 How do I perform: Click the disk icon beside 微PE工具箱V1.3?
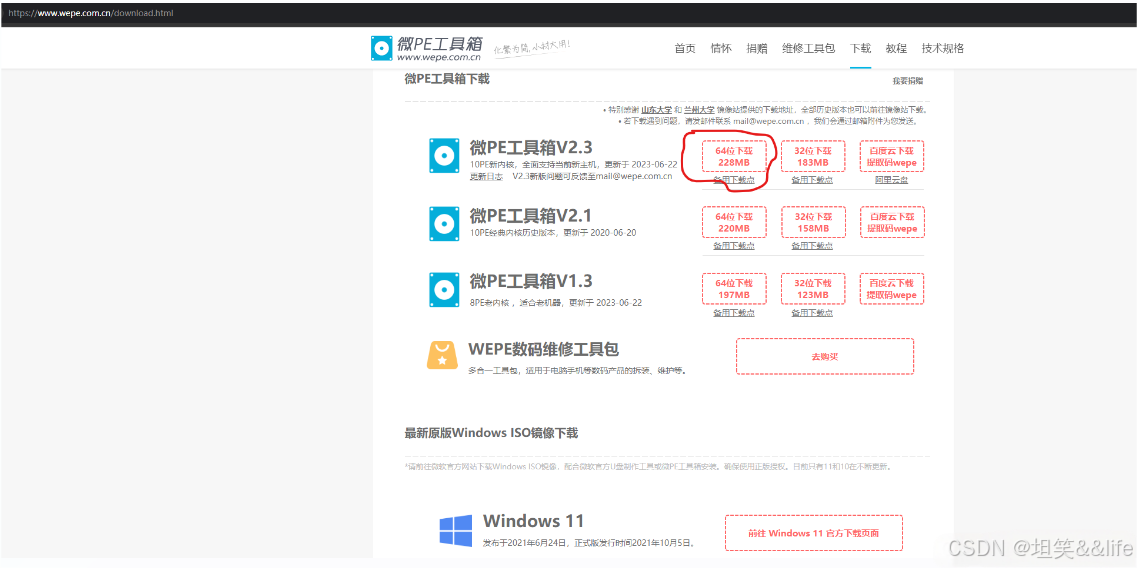coord(444,289)
